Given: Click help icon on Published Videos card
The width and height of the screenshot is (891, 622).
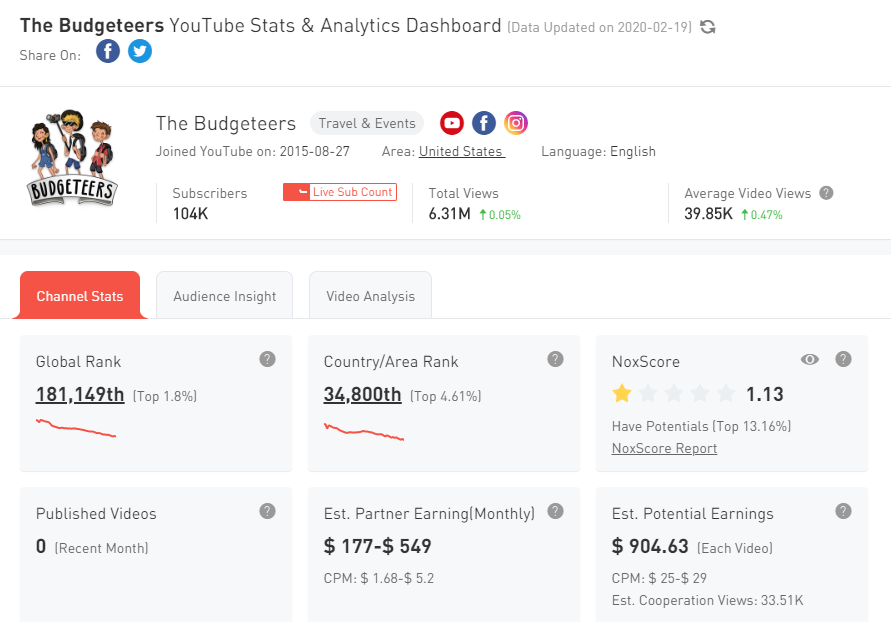Looking at the screenshot, I should click(x=268, y=511).
